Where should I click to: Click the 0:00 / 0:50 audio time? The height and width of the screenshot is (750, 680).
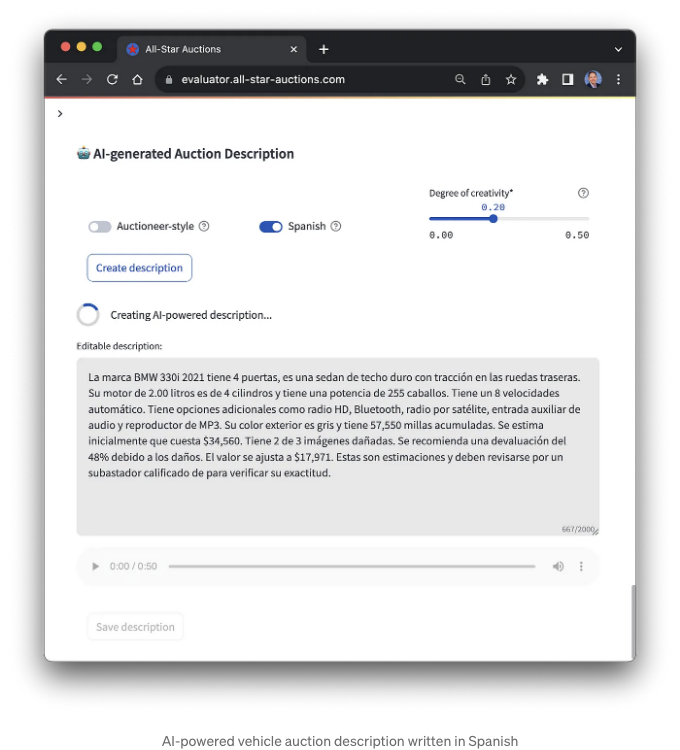pos(133,566)
